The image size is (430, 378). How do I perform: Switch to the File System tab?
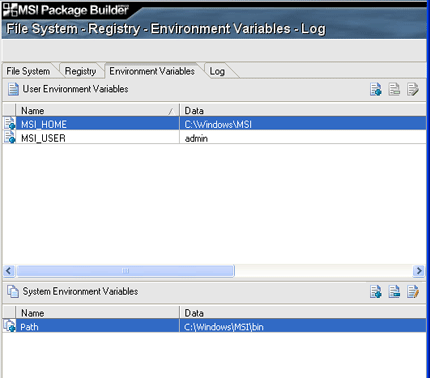[x=28, y=71]
